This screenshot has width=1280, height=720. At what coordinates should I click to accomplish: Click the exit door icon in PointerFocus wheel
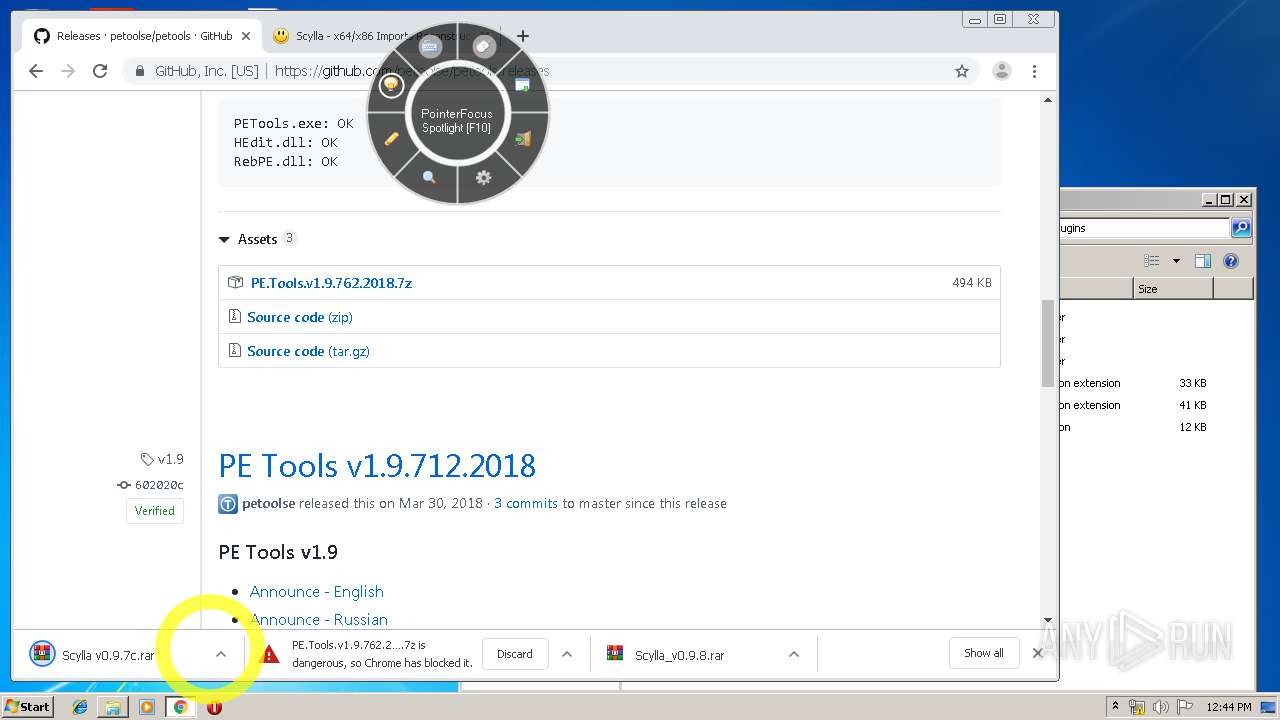click(522, 139)
